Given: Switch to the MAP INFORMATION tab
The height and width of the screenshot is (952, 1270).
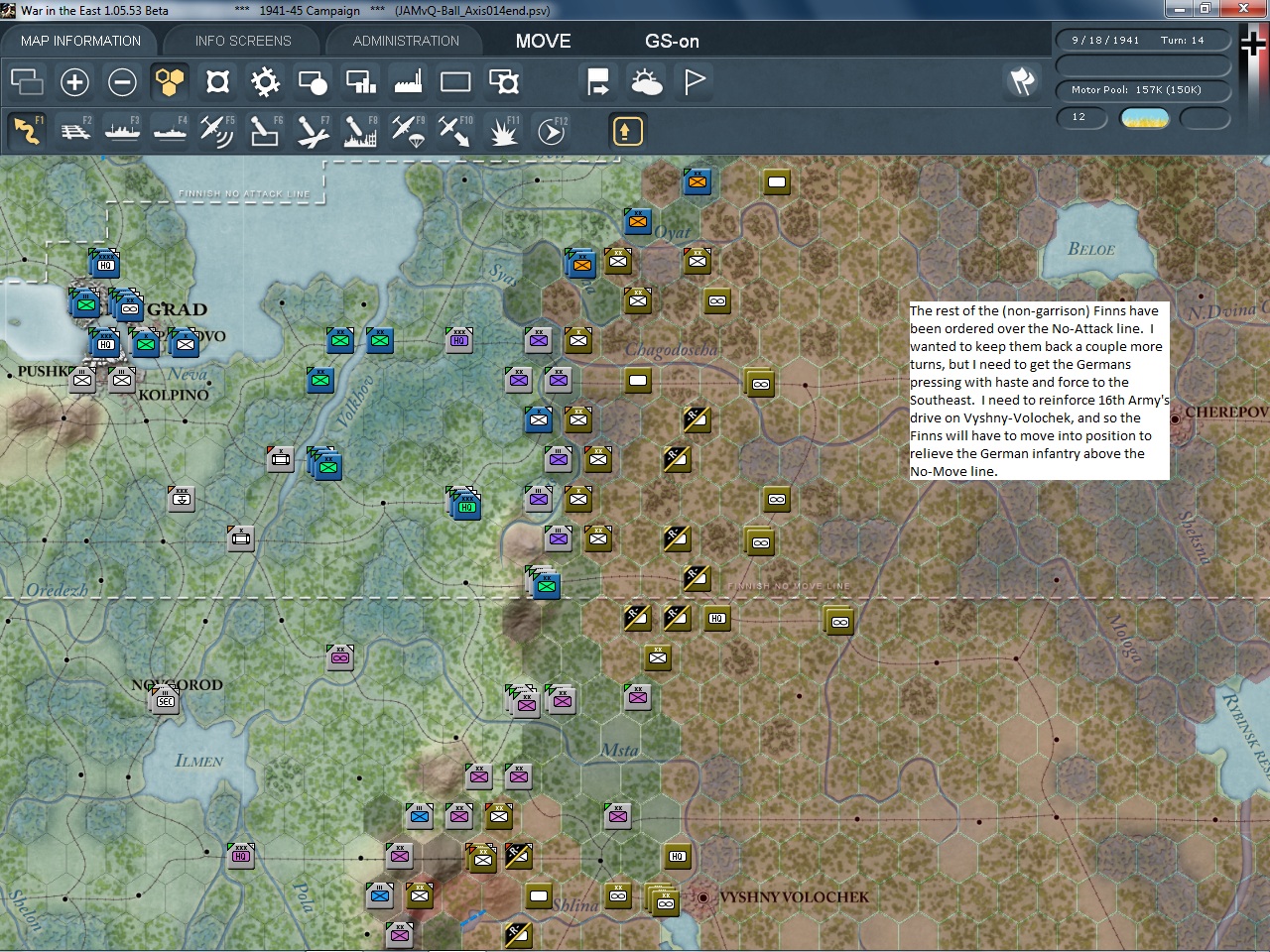Looking at the screenshot, I should [80, 41].
